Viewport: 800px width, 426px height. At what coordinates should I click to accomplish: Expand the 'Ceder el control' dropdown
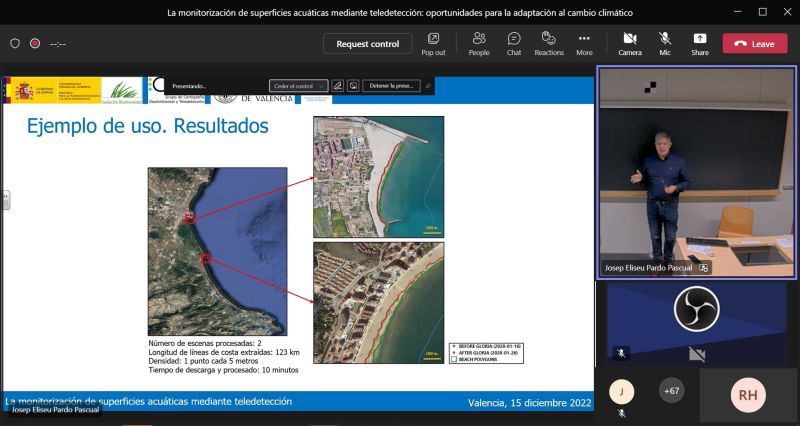pos(298,86)
